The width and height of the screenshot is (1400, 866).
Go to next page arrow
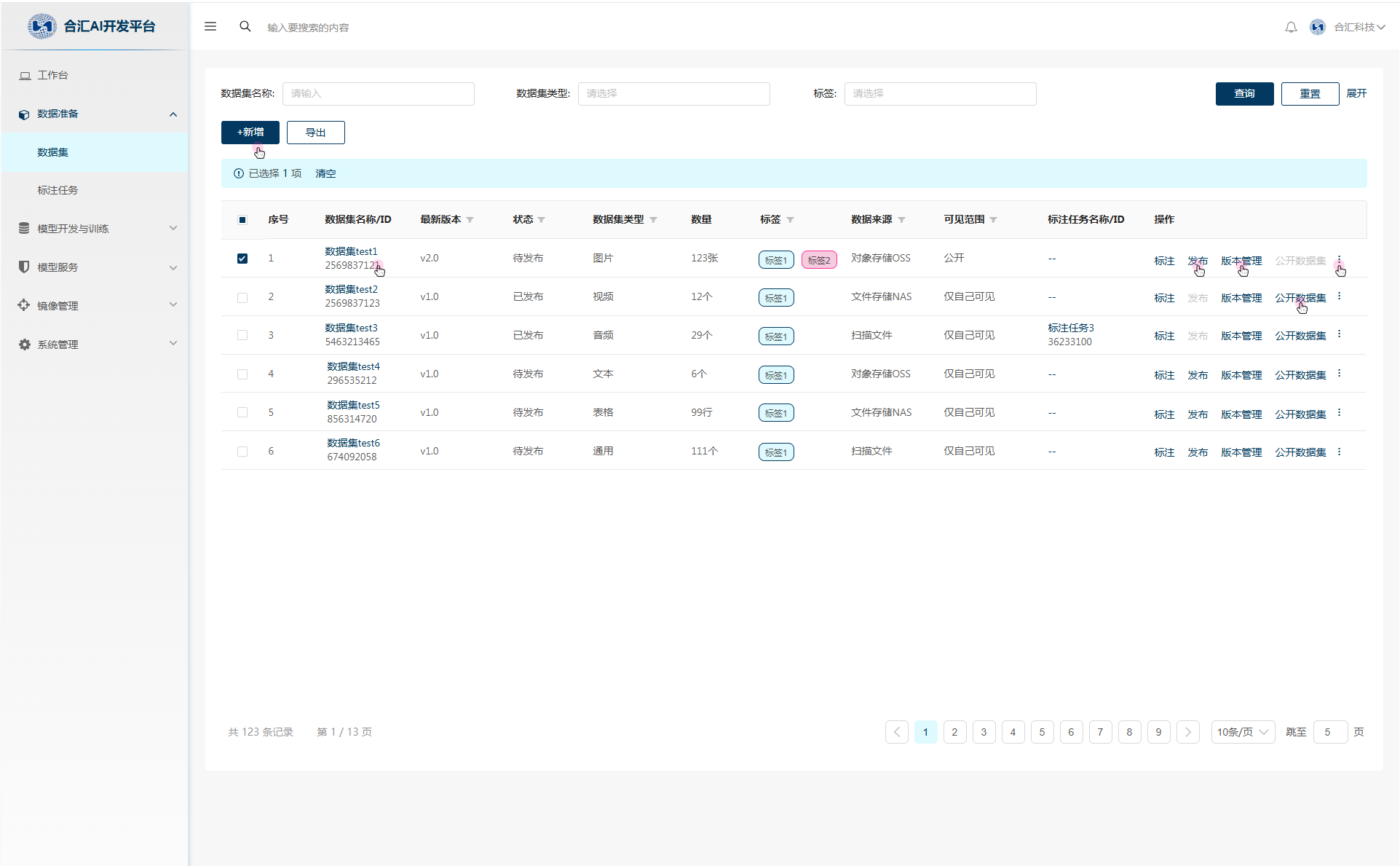1187,732
